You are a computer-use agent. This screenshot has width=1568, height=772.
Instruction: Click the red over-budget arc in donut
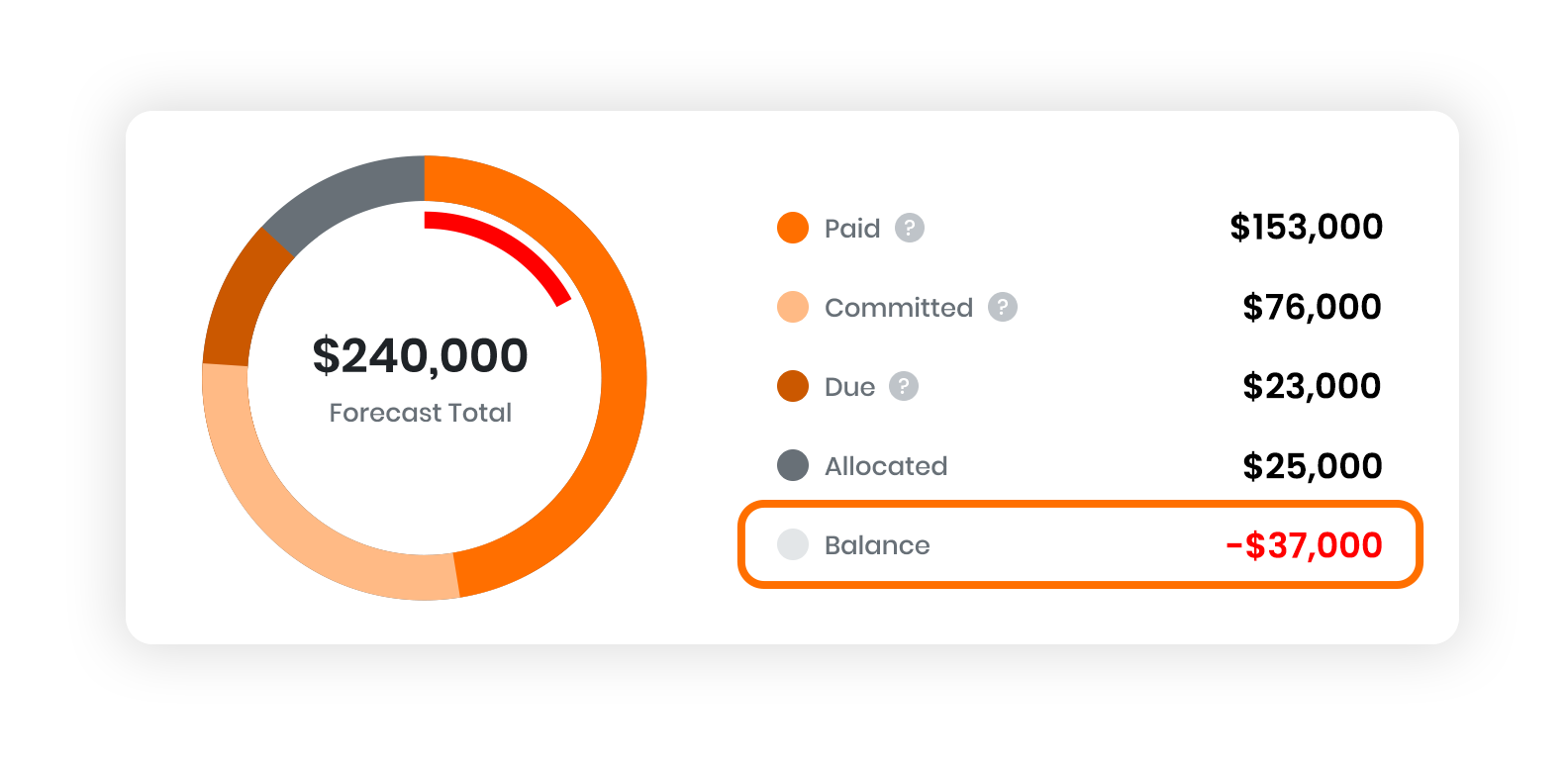click(x=515, y=246)
